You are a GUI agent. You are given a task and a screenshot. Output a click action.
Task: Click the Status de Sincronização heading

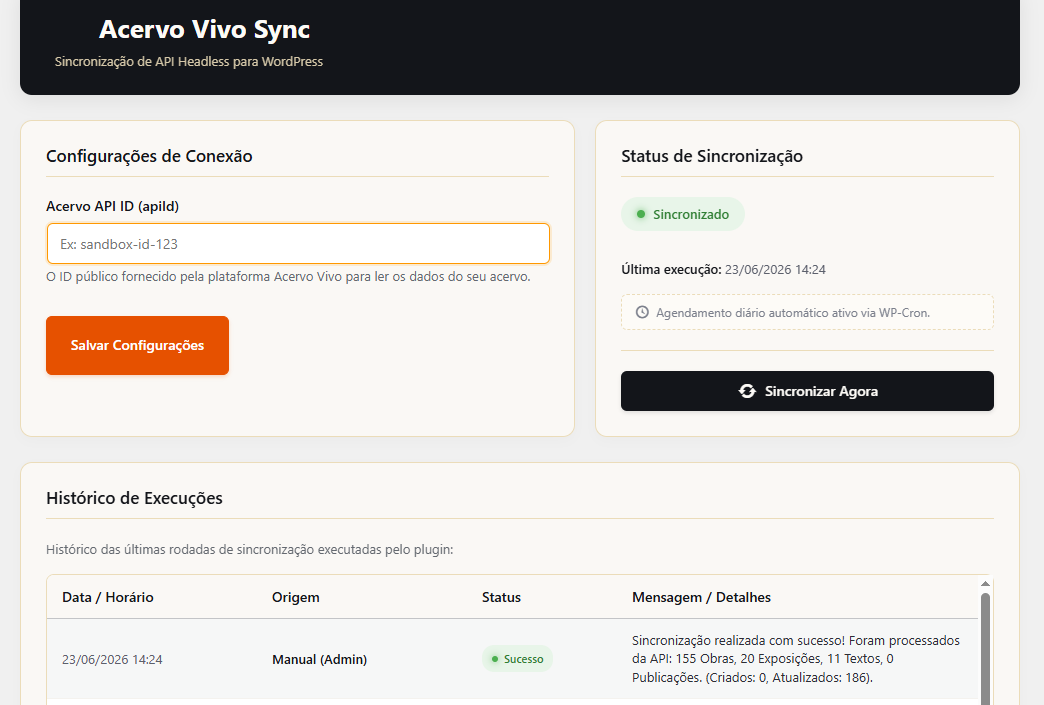point(712,156)
